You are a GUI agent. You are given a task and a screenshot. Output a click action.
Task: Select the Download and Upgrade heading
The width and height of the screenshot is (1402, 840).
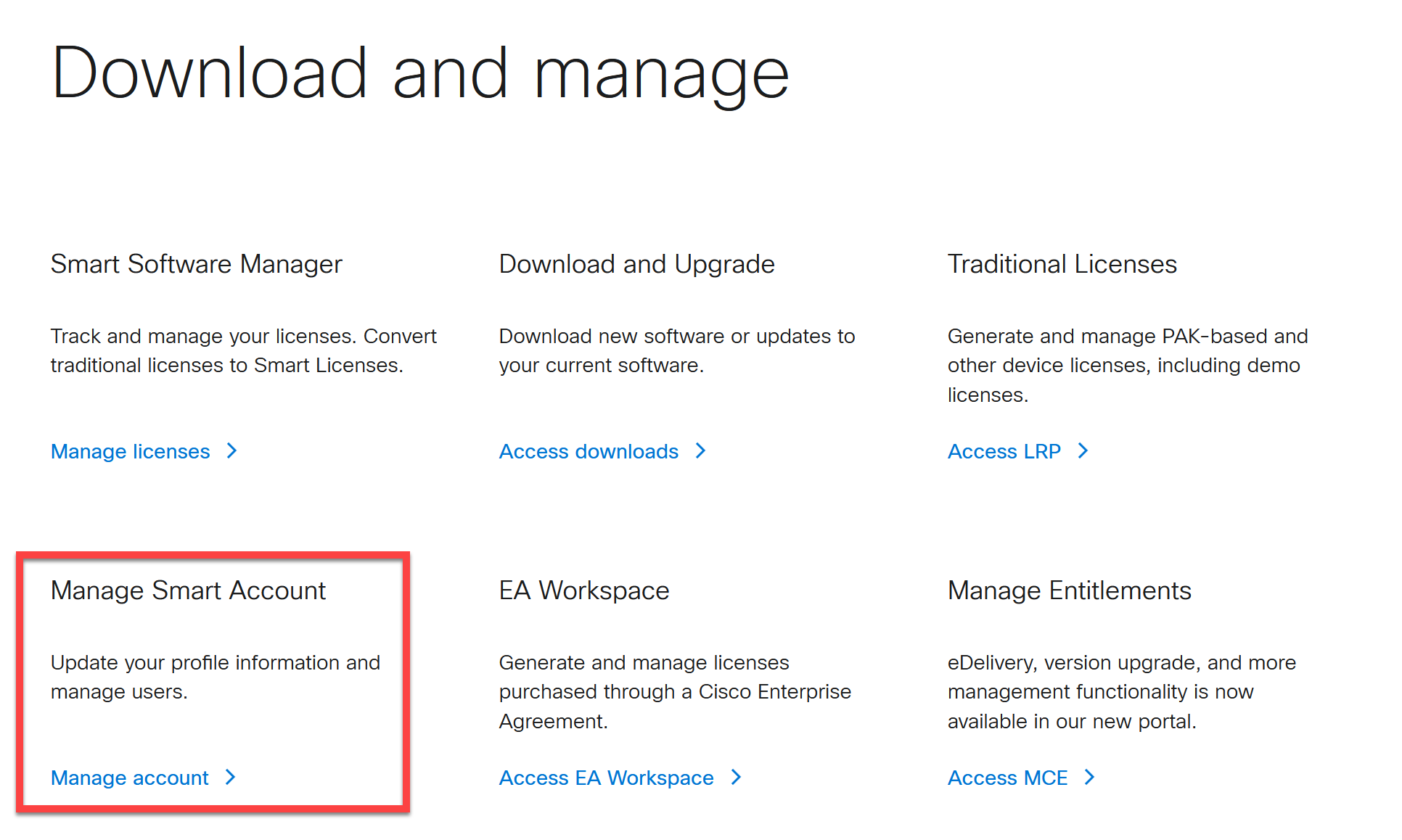637,264
